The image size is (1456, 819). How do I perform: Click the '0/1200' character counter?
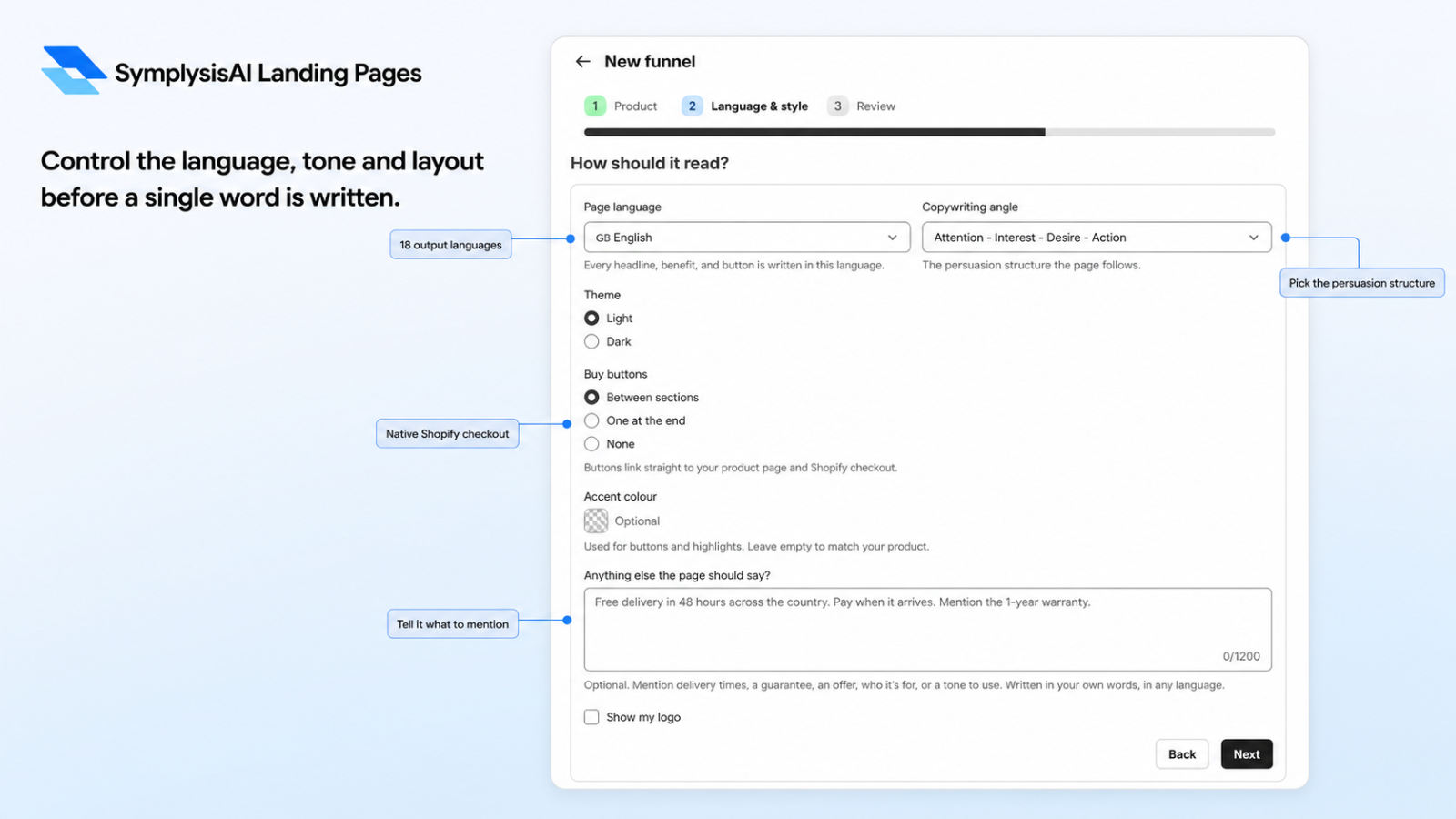point(1241,656)
